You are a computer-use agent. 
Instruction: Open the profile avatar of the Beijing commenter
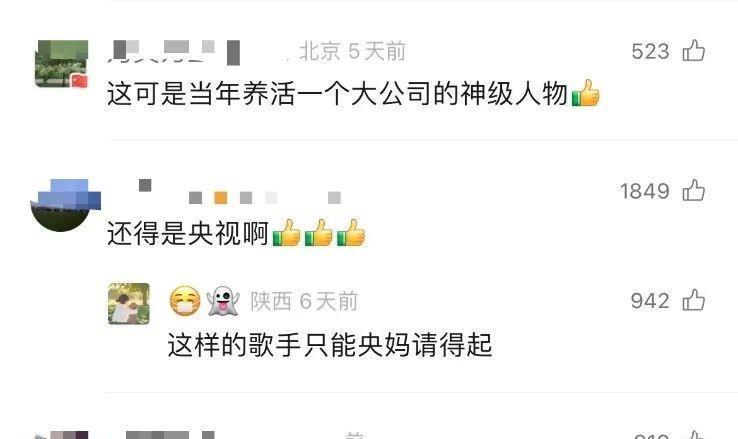pyautogui.click(x=62, y=64)
